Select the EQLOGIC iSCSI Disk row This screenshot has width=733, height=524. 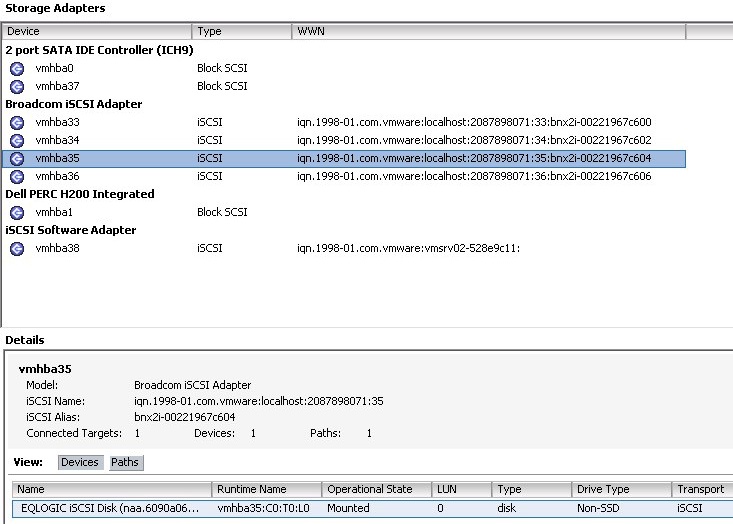pyautogui.click(x=373, y=508)
